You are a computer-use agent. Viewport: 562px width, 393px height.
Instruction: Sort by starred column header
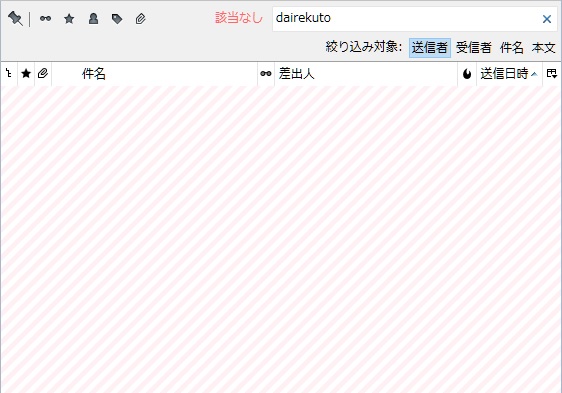pos(26,74)
